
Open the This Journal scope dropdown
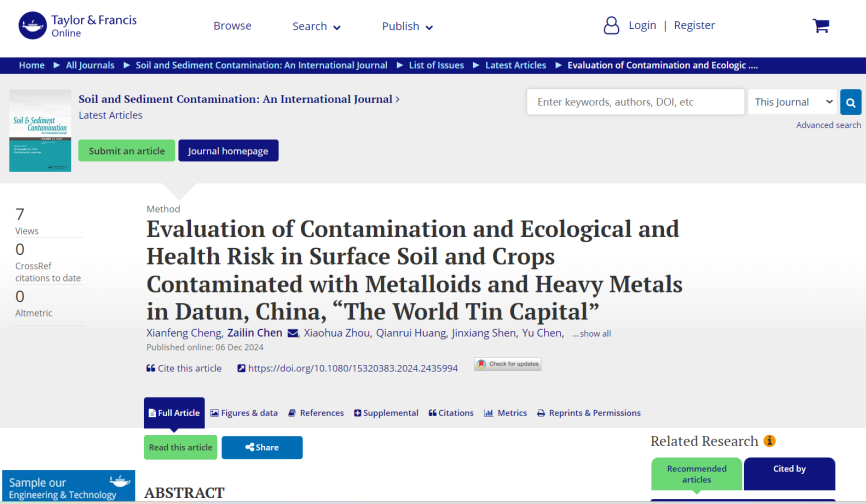point(794,102)
